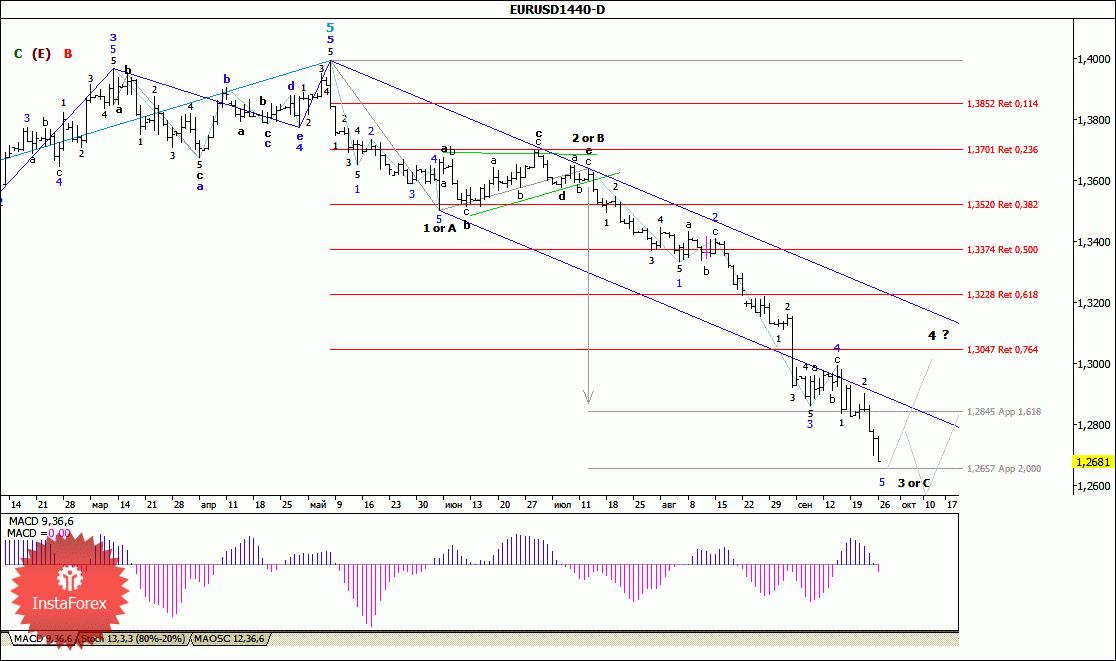Pick the 1,3228 Ret 0,618 level label
Viewport: 1116px width, 661px height.
click(1002, 295)
